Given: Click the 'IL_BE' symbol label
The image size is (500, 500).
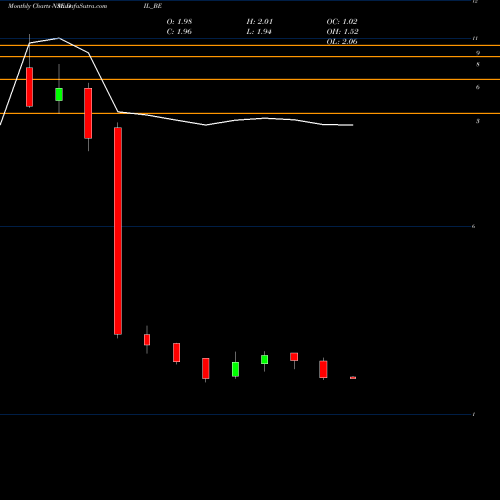Looking at the screenshot, I should point(153,6).
